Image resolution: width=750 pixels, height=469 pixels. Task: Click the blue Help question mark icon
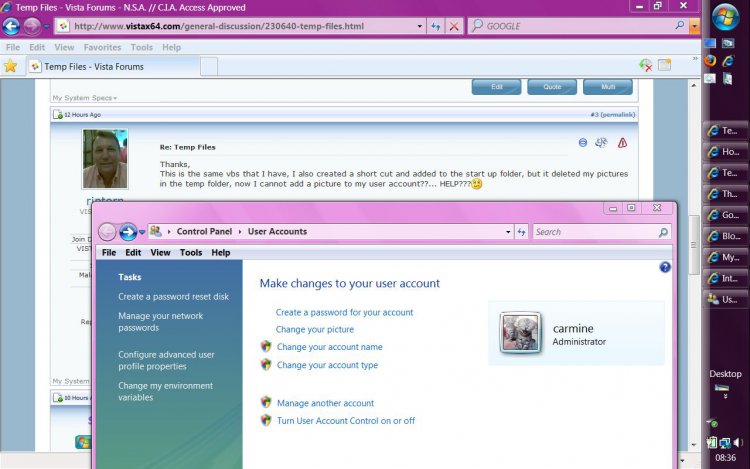(665, 267)
